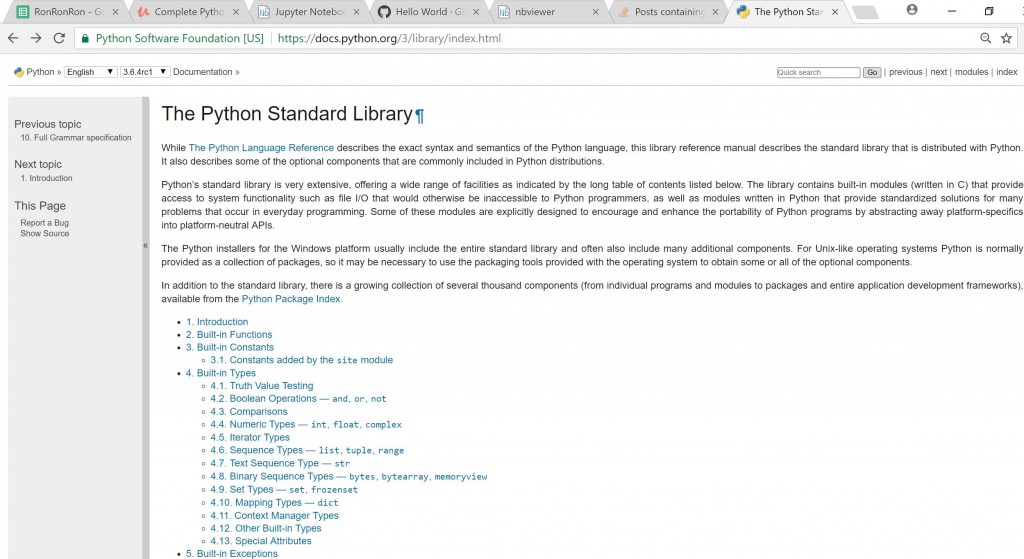
Task: Close the RonRonRon tab
Action: [115, 12]
